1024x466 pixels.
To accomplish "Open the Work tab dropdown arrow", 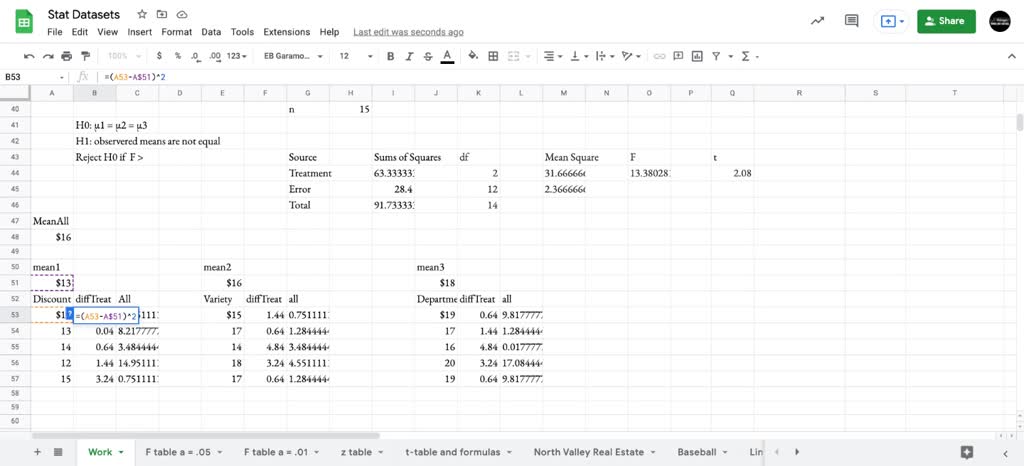I will pos(122,452).
